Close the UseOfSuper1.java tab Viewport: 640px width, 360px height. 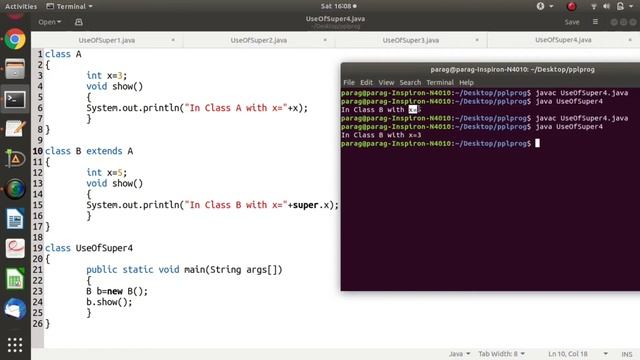[173, 40]
